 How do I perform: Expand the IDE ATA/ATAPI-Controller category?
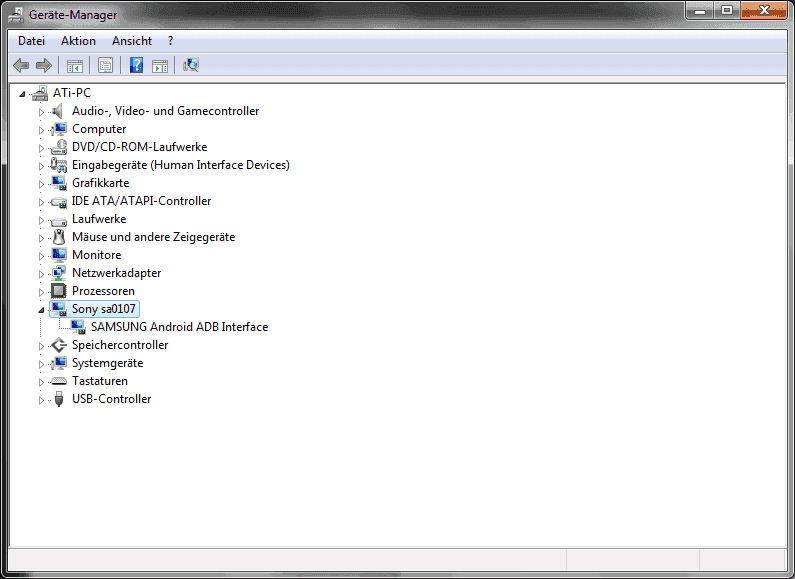click(42, 202)
